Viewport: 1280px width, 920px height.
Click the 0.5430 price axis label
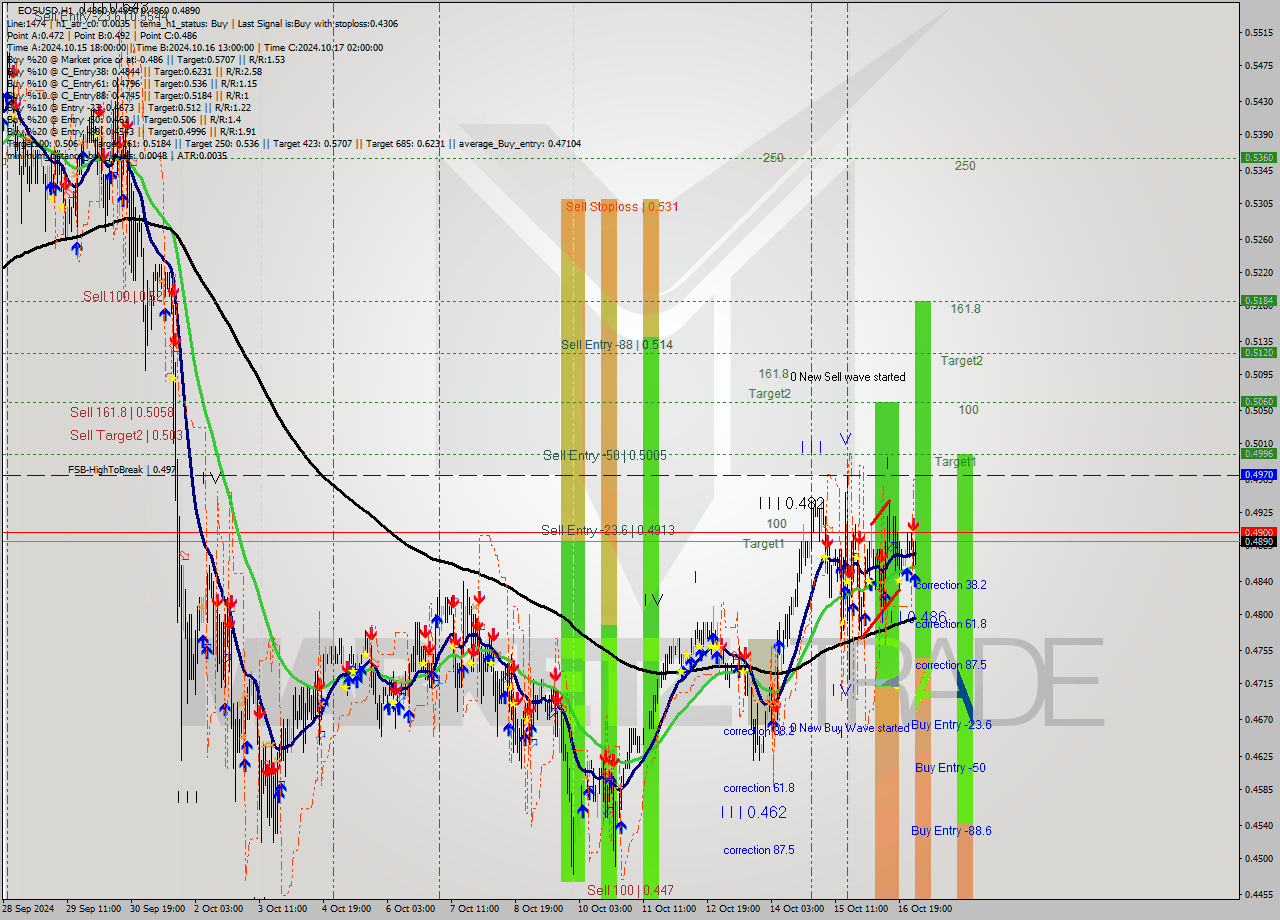click(1257, 102)
